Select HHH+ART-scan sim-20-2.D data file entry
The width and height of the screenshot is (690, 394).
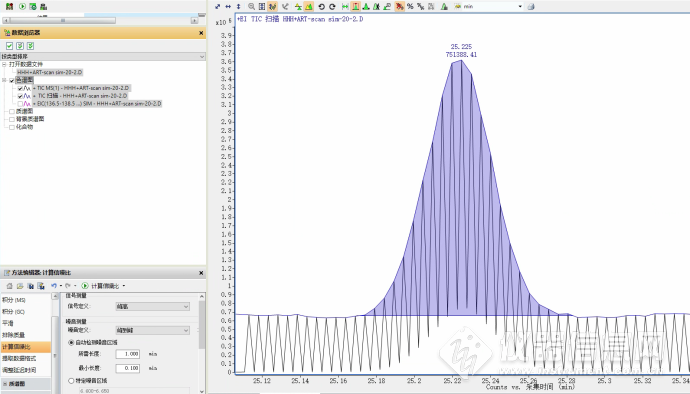[50, 72]
